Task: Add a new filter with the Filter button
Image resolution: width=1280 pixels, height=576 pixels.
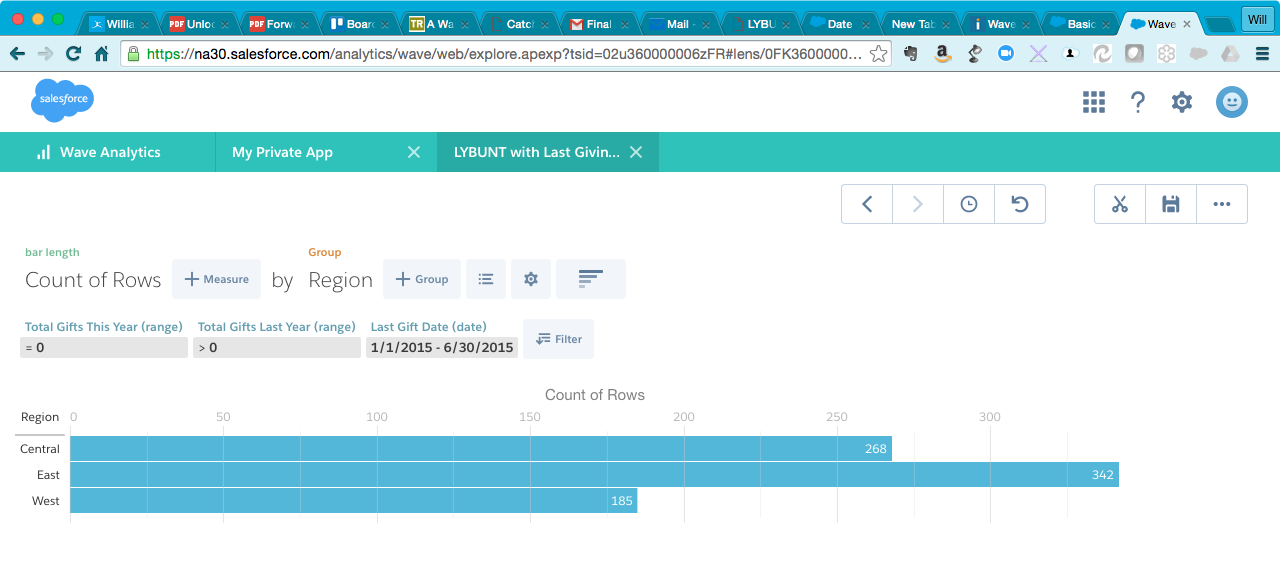Action: click(558, 338)
